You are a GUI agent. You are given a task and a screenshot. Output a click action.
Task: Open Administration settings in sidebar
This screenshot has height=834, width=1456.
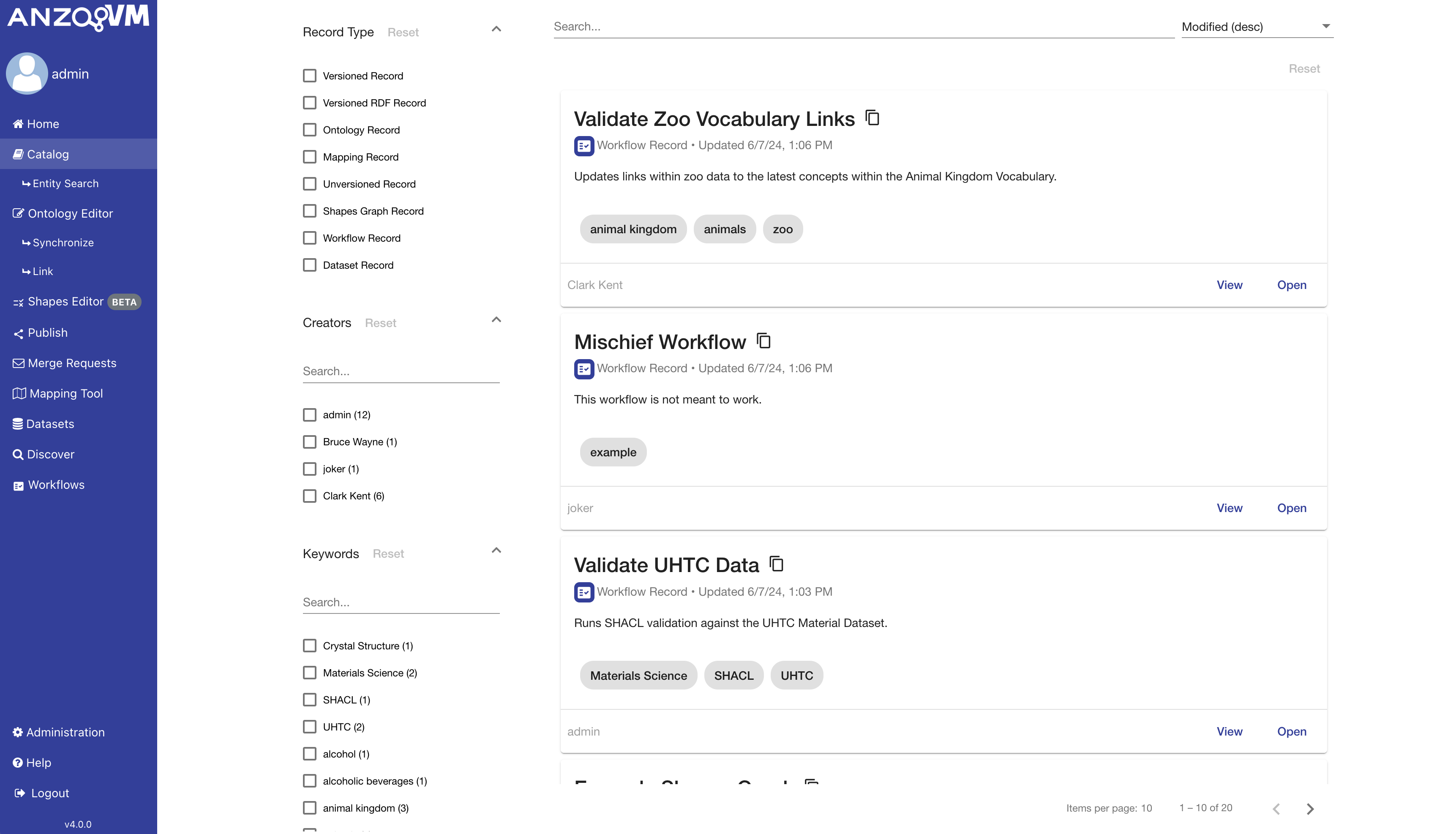[x=65, y=732]
